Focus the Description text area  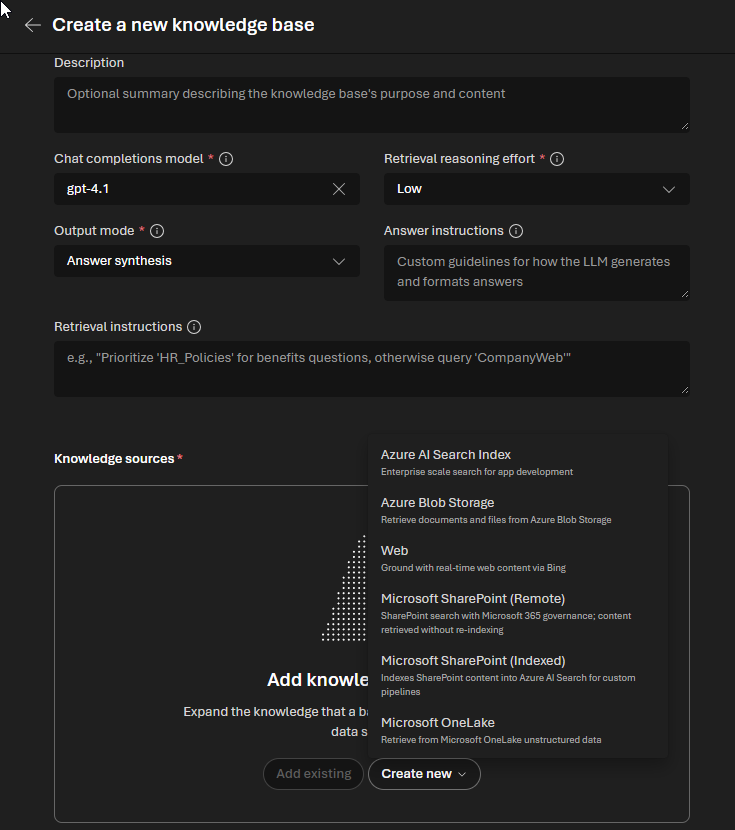click(371, 105)
